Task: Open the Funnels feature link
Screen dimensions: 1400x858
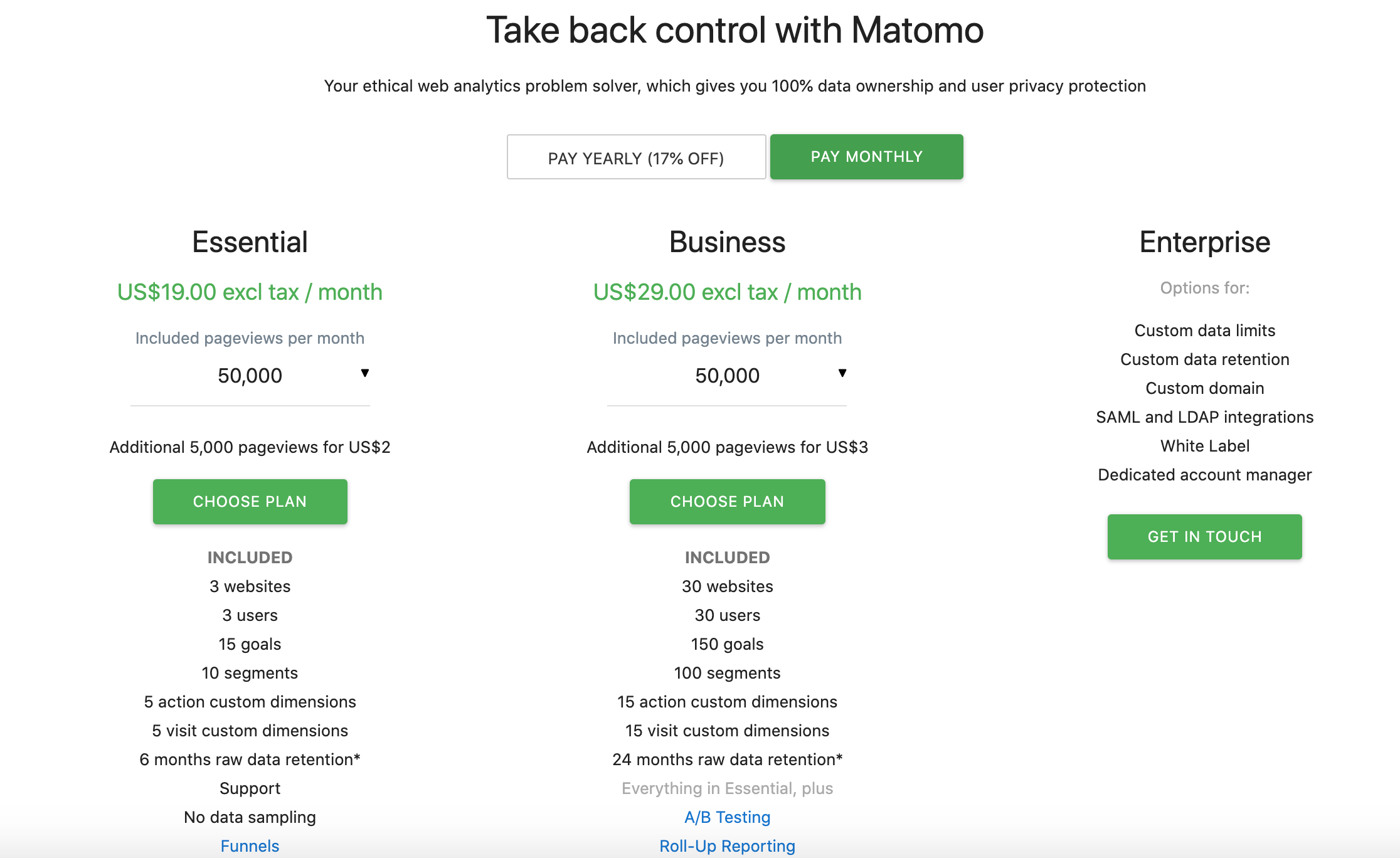Action: [x=250, y=846]
